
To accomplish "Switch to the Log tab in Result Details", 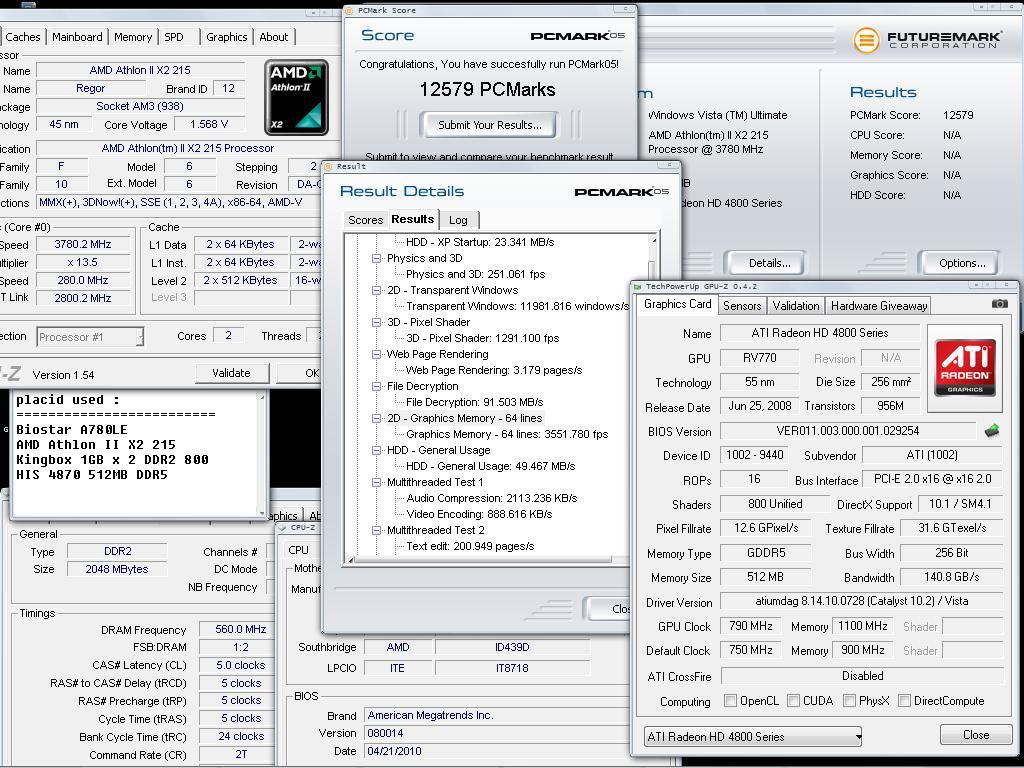I will (458, 220).
